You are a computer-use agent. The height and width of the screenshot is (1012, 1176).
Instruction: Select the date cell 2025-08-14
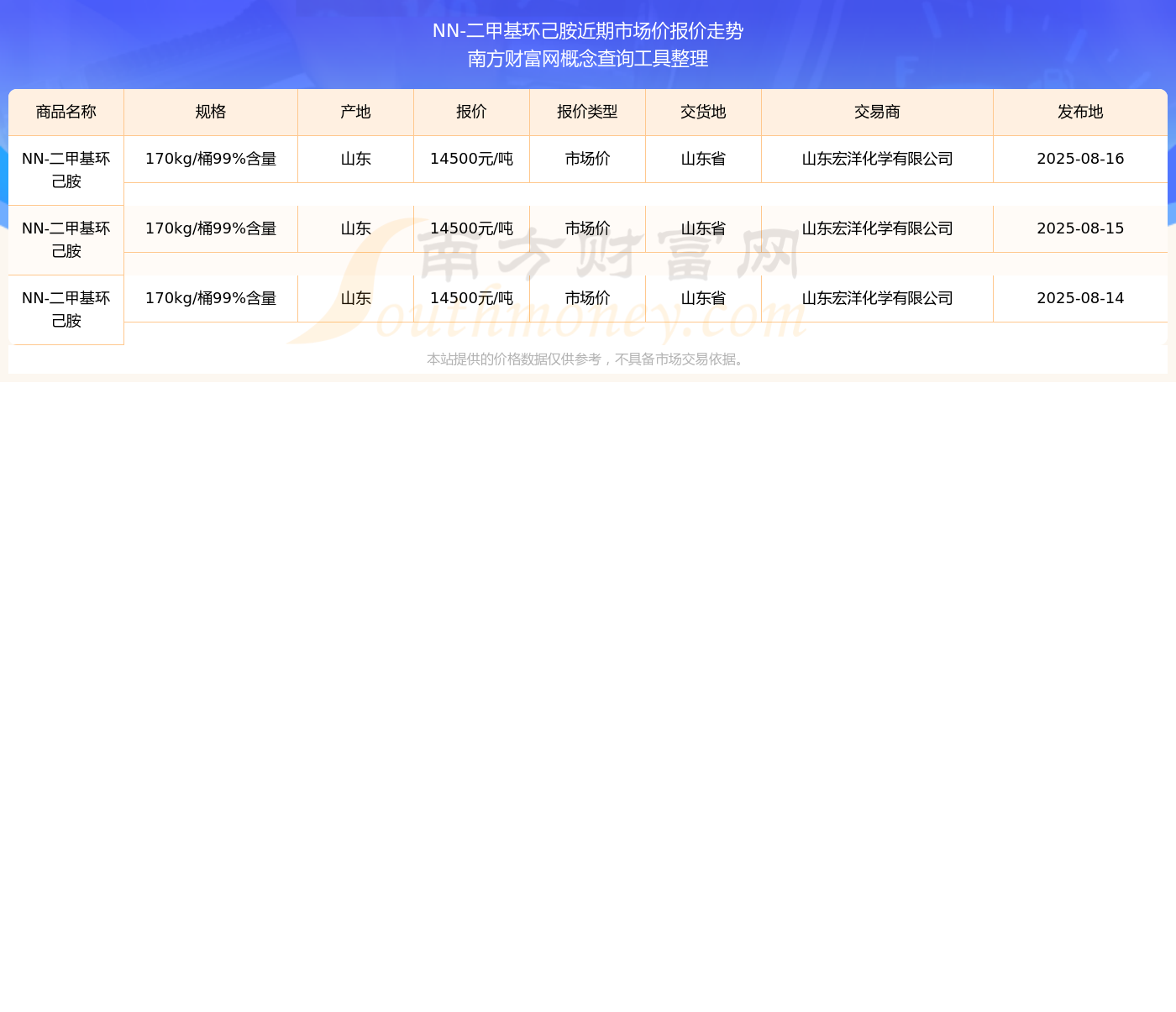tap(1080, 298)
